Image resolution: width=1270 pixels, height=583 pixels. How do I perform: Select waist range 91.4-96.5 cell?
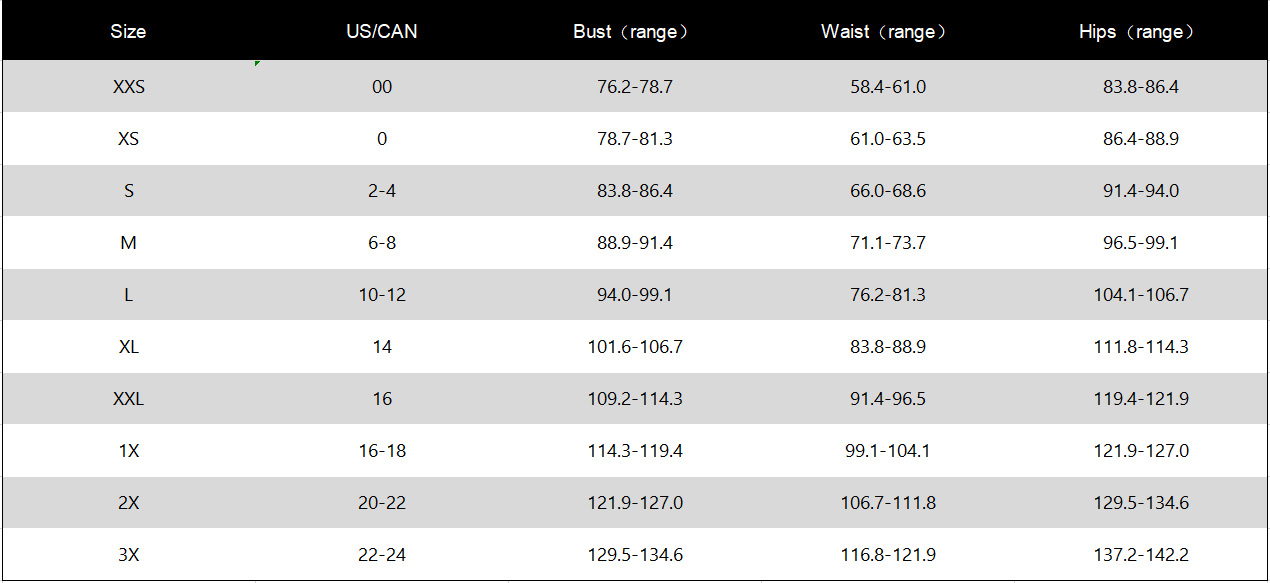pos(887,399)
